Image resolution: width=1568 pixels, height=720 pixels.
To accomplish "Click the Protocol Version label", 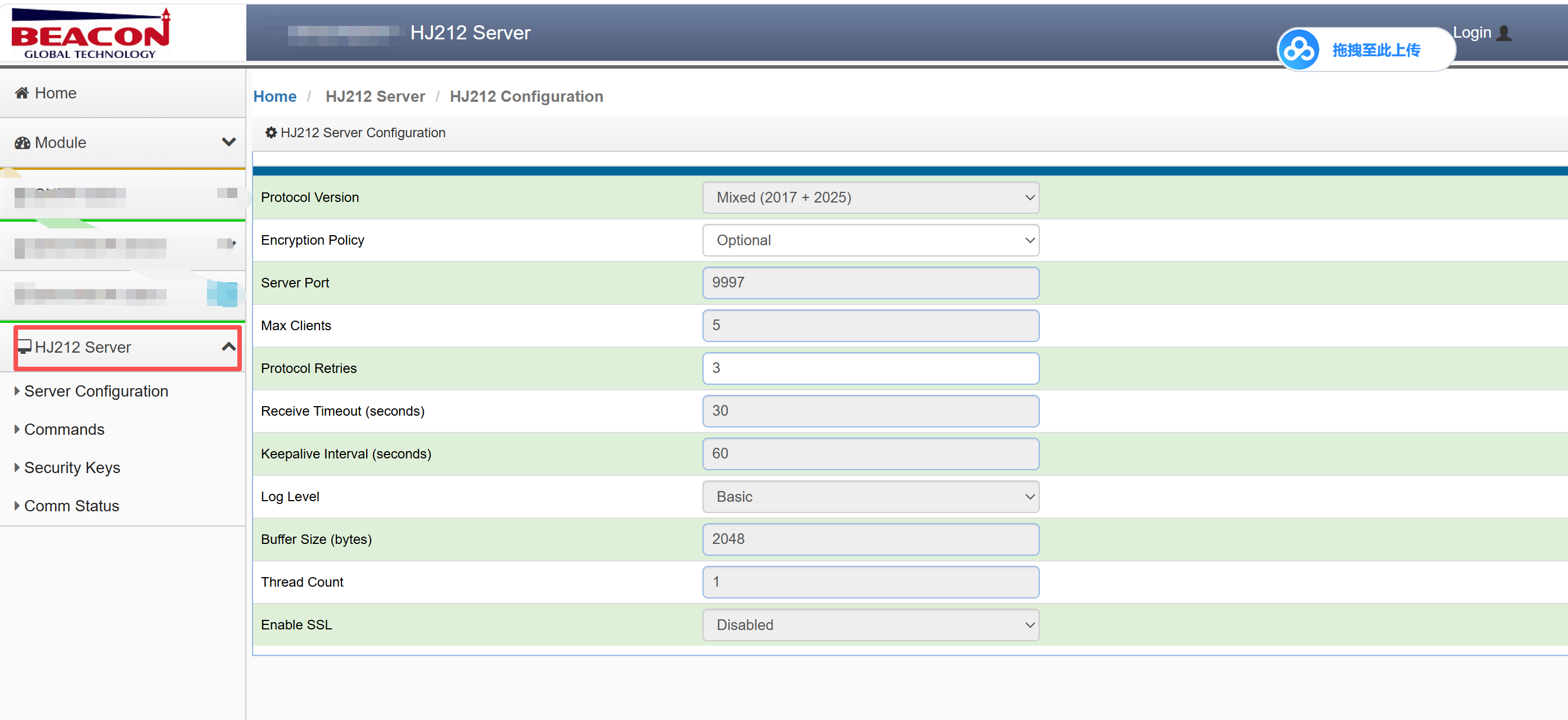I will pos(310,197).
